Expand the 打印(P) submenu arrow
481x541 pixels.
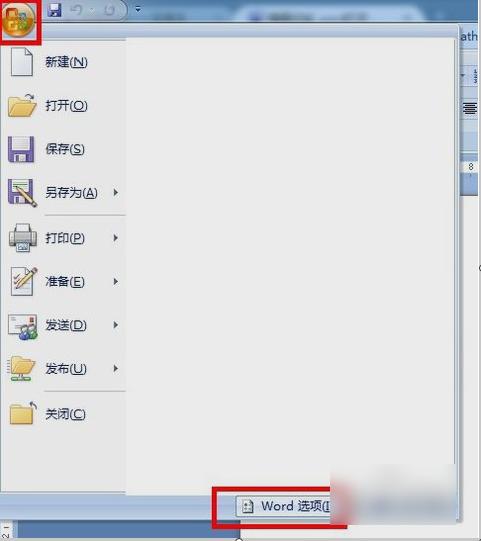[116, 238]
